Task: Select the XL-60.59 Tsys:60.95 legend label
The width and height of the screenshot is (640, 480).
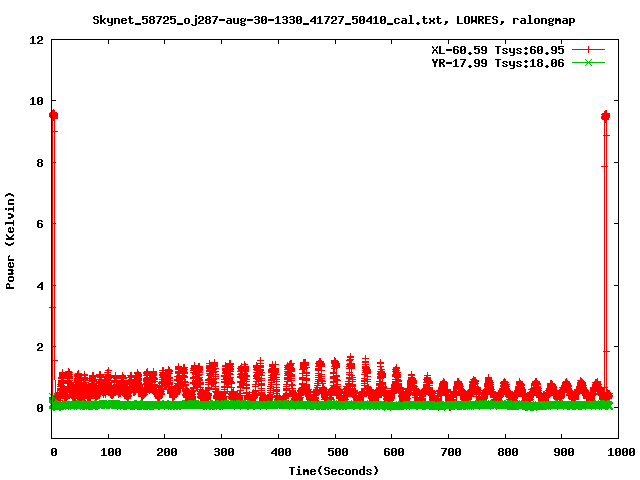Action: coord(498,50)
